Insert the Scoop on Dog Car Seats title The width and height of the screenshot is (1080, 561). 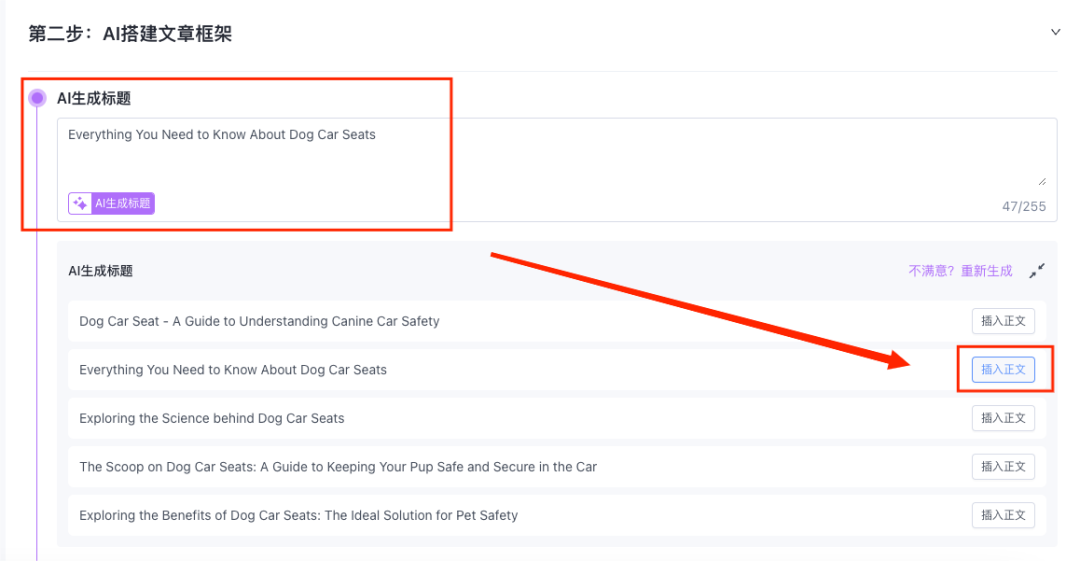click(x=1003, y=467)
